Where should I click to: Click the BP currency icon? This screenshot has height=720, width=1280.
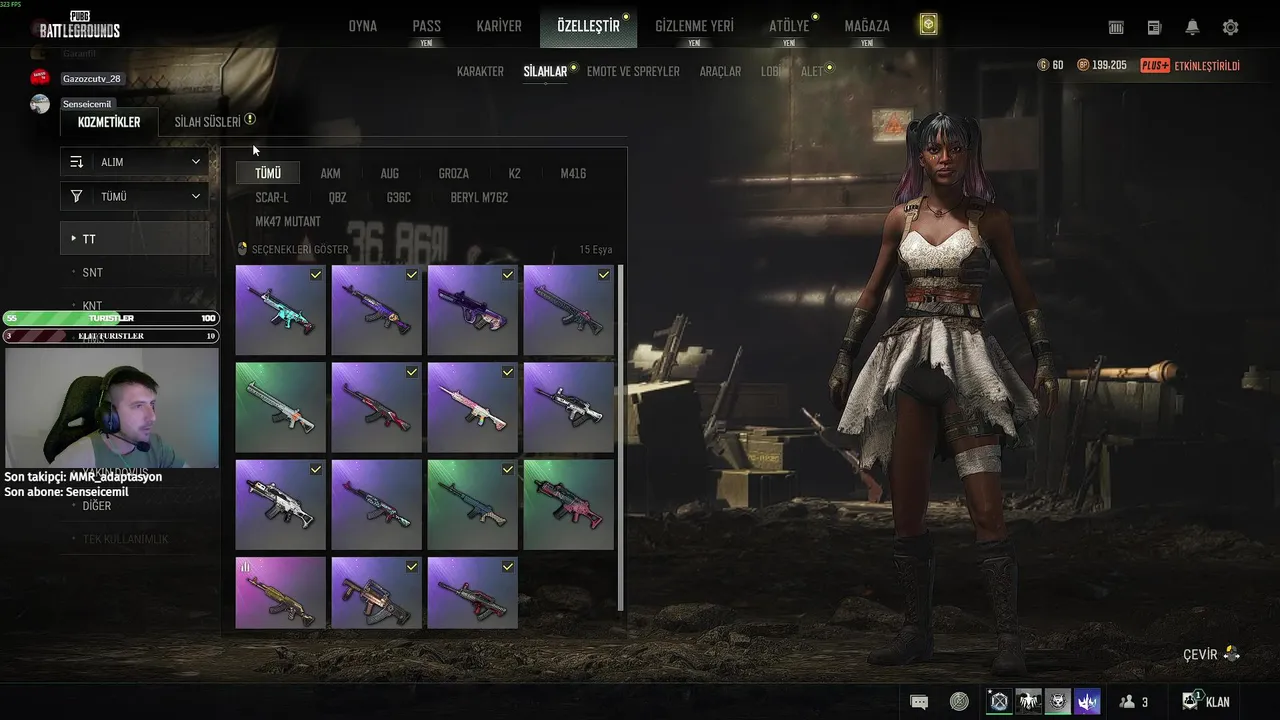(1083, 65)
